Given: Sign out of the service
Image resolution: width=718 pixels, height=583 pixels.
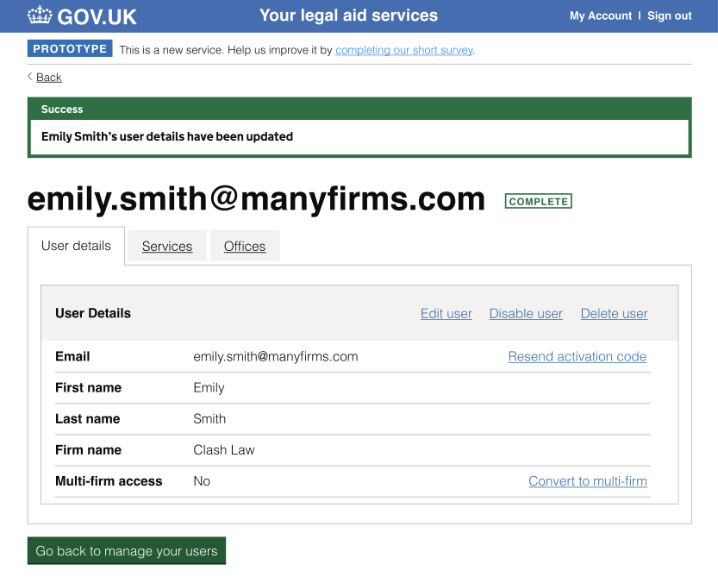Looking at the screenshot, I should [669, 16].
